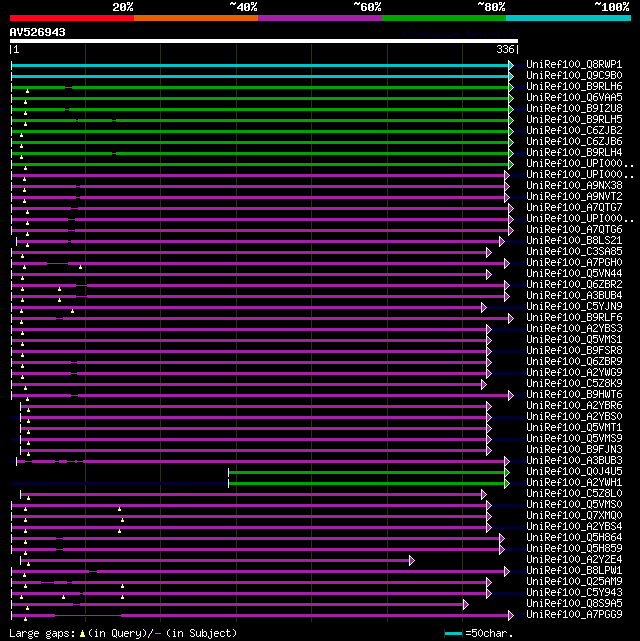This screenshot has height=641, width=640.
Task: Click the purple arrowhead of the A2YBS3 alignment
Action: (x=489, y=329)
